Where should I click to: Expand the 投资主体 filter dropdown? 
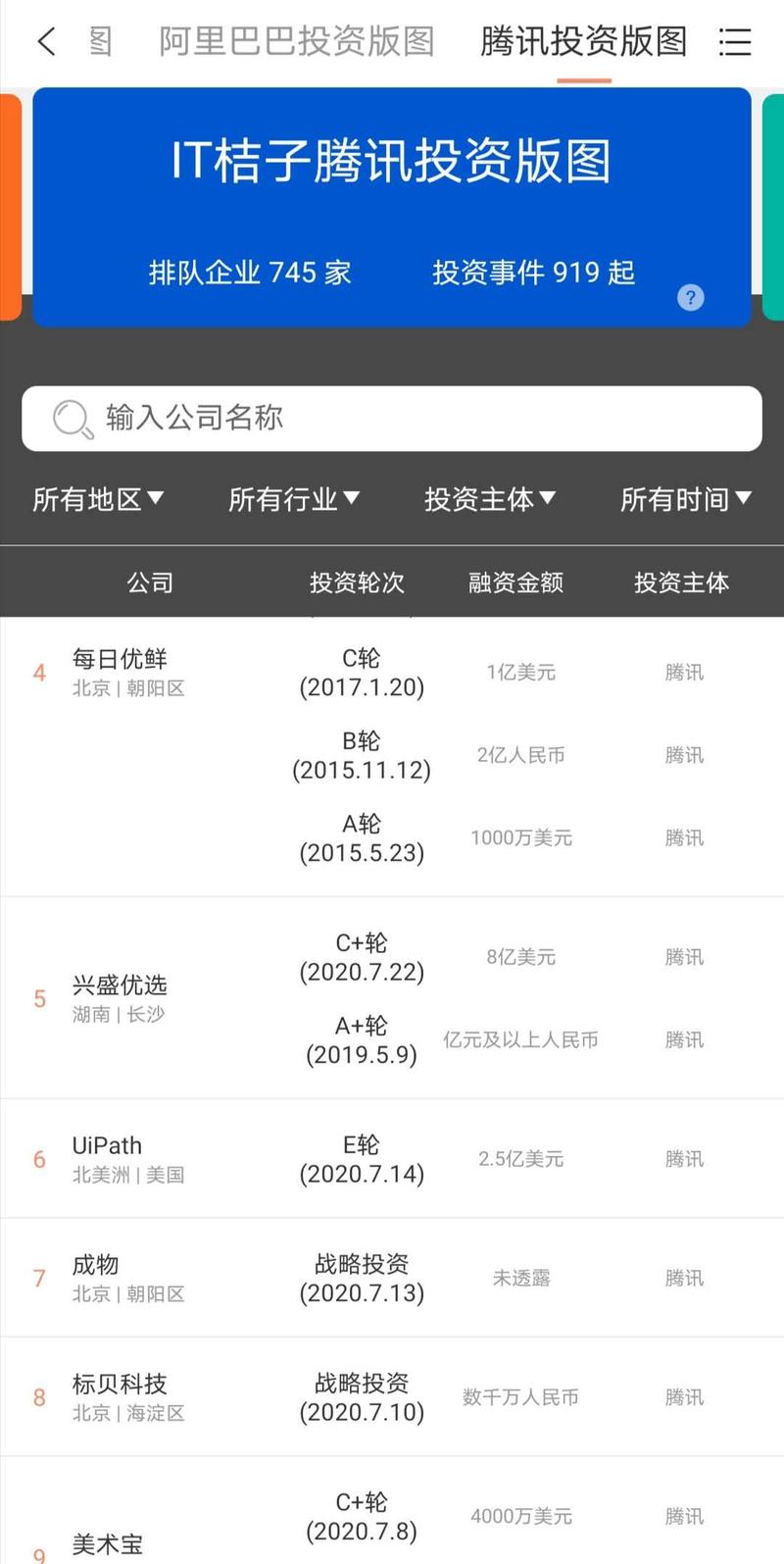click(x=490, y=499)
